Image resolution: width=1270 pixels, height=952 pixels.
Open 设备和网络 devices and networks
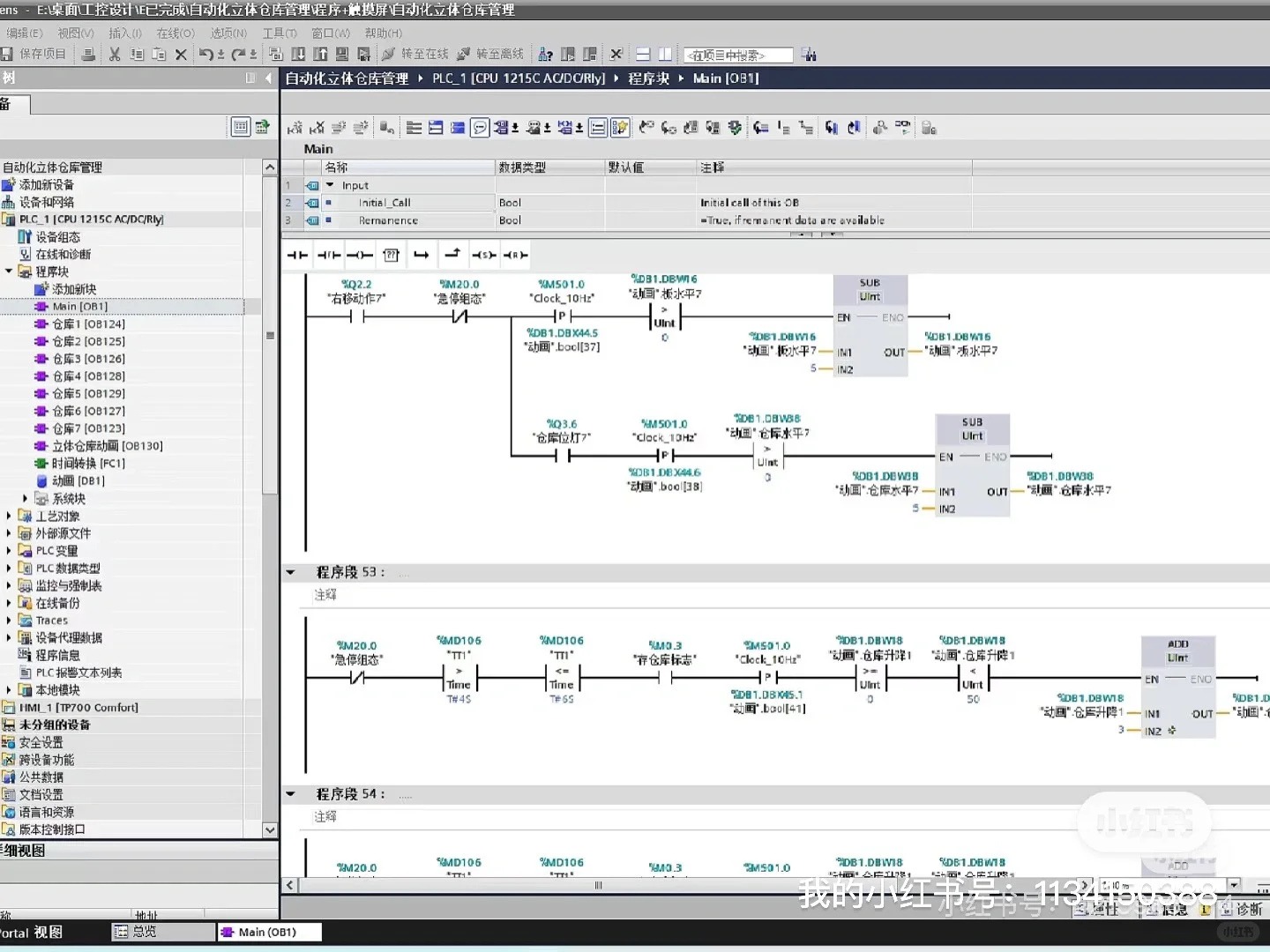click(46, 202)
